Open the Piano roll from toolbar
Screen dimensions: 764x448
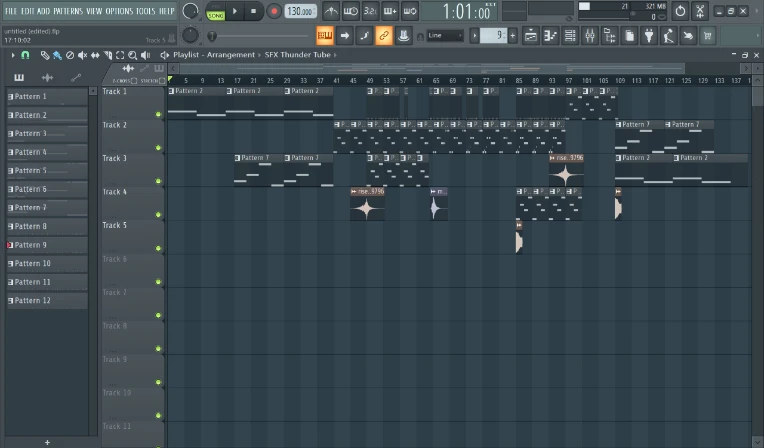[550, 36]
